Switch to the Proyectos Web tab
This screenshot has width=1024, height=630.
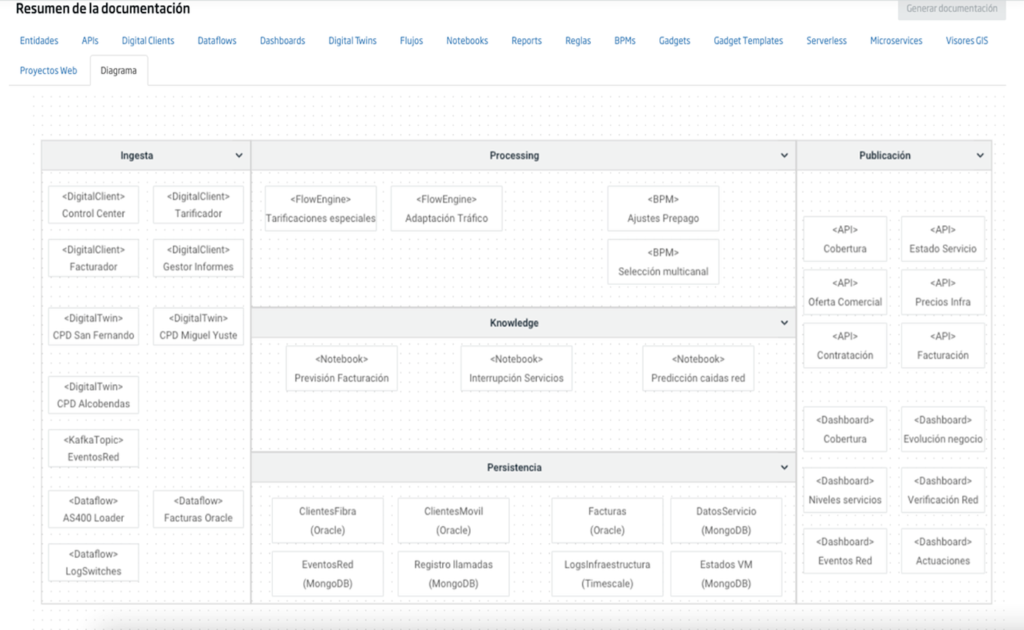pos(48,71)
